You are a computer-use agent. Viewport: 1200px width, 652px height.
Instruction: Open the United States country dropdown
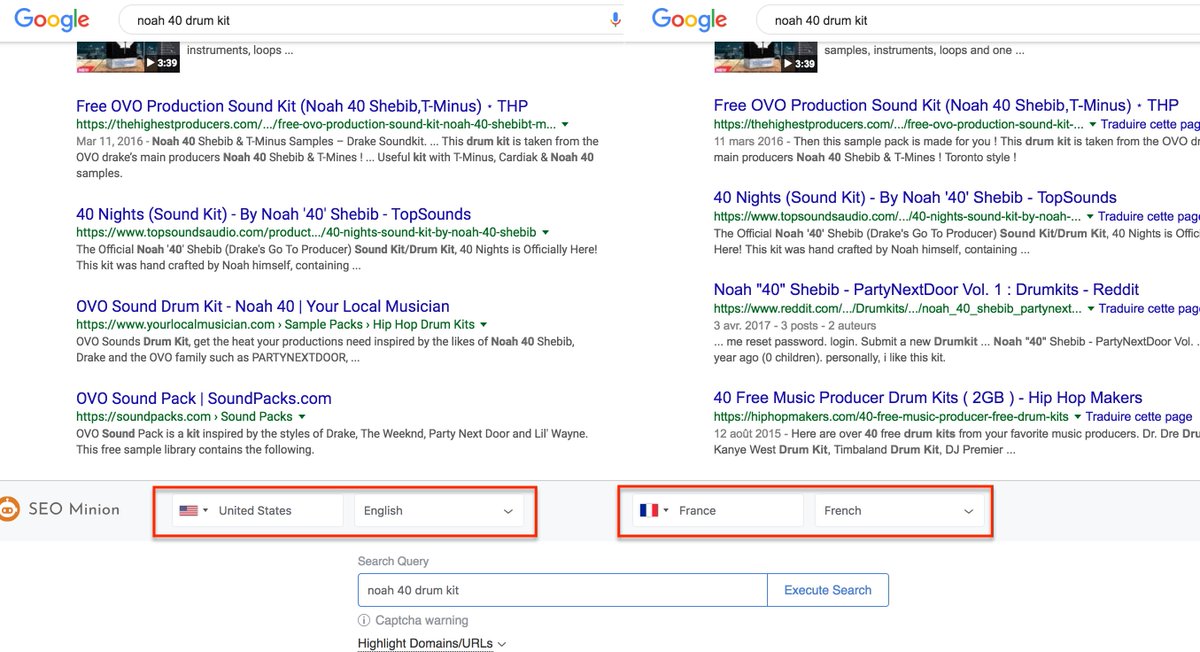click(x=257, y=511)
